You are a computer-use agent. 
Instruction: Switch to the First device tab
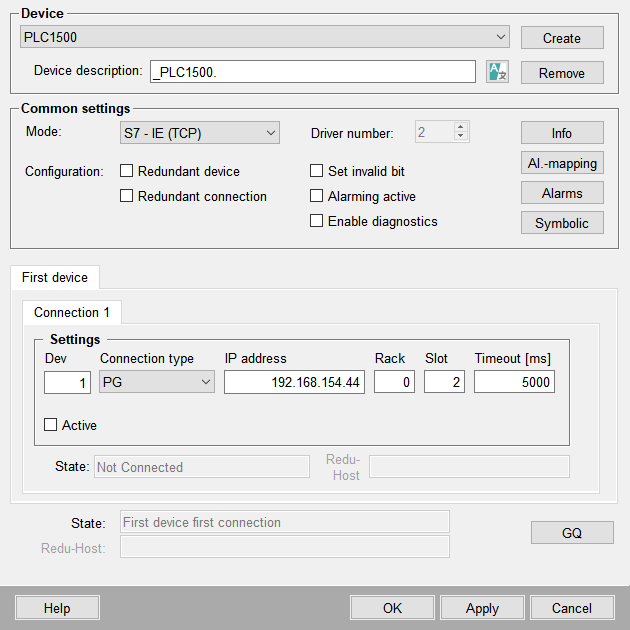(x=55, y=277)
